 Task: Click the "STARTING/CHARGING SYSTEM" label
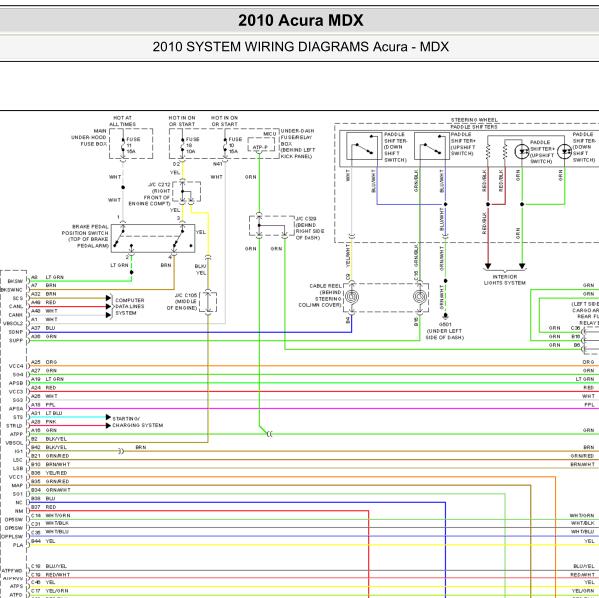click(x=138, y=422)
